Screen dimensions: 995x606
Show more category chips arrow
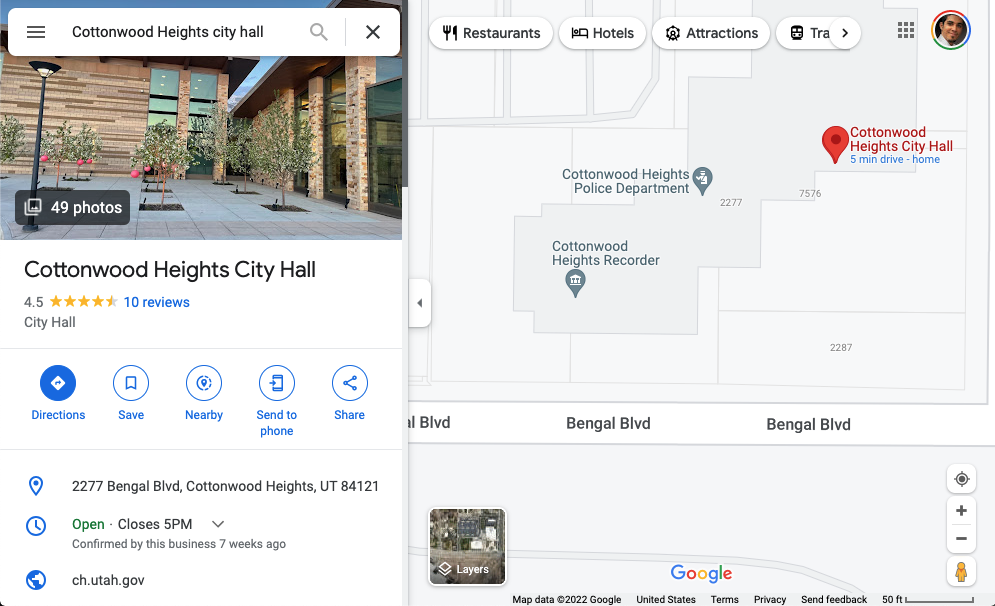(845, 33)
